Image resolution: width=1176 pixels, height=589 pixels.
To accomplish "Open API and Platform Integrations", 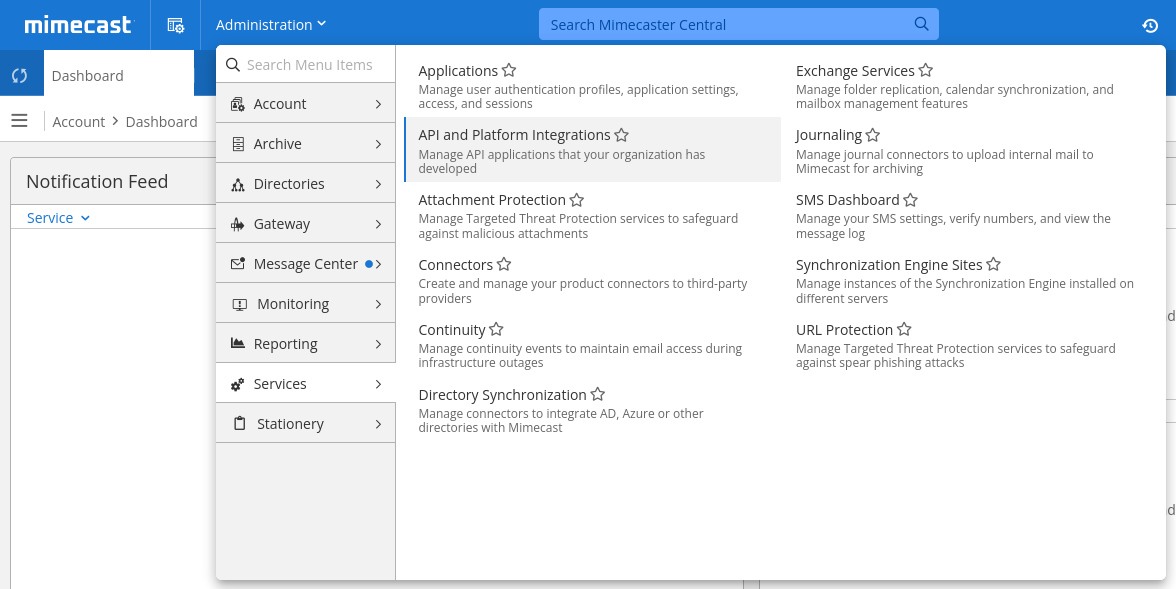I will tap(514, 135).
